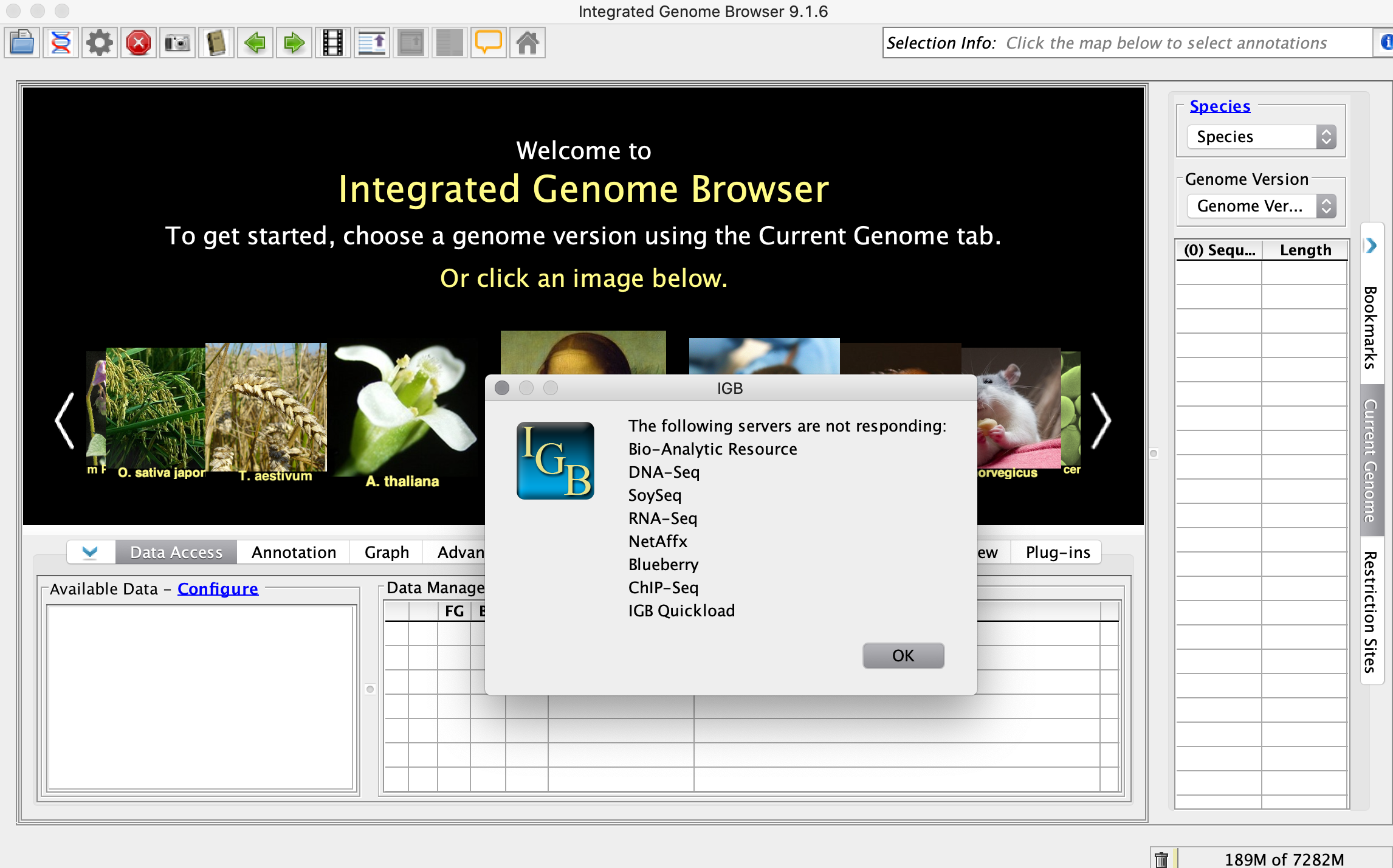Image resolution: width=1393 pixels, height=868 pixels.
Task: Select the Current Genome side tab
Action: tap(1371, 460)
